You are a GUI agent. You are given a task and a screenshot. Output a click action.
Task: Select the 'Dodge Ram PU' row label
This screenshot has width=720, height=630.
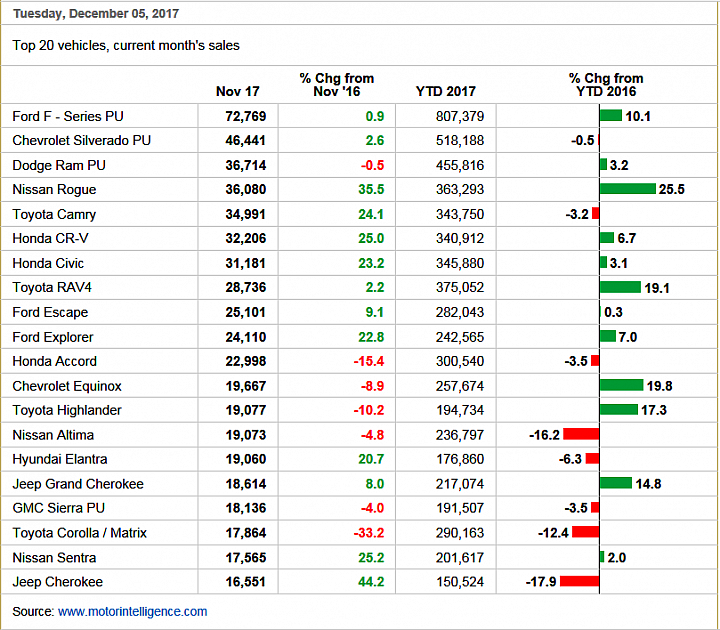coord(59,165)
